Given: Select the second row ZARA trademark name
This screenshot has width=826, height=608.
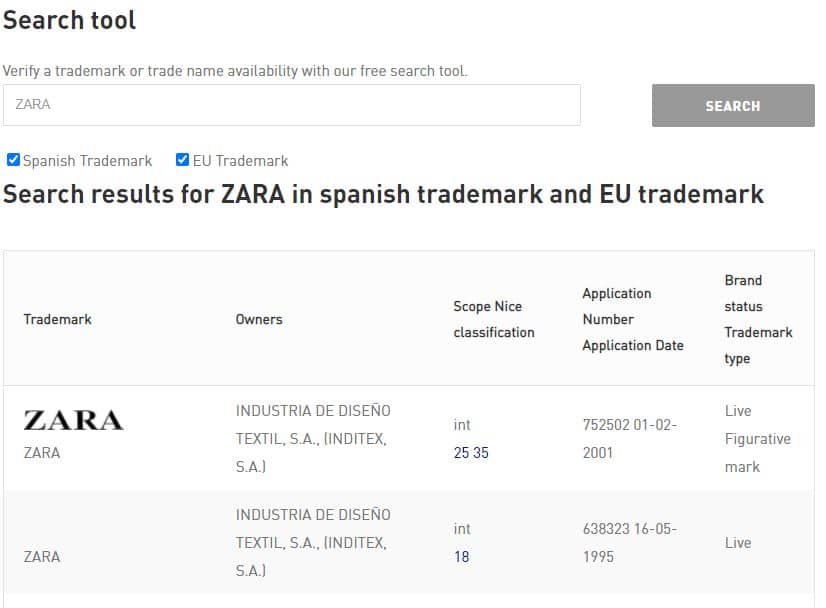Looking at the screenshot, I should 42,557.
